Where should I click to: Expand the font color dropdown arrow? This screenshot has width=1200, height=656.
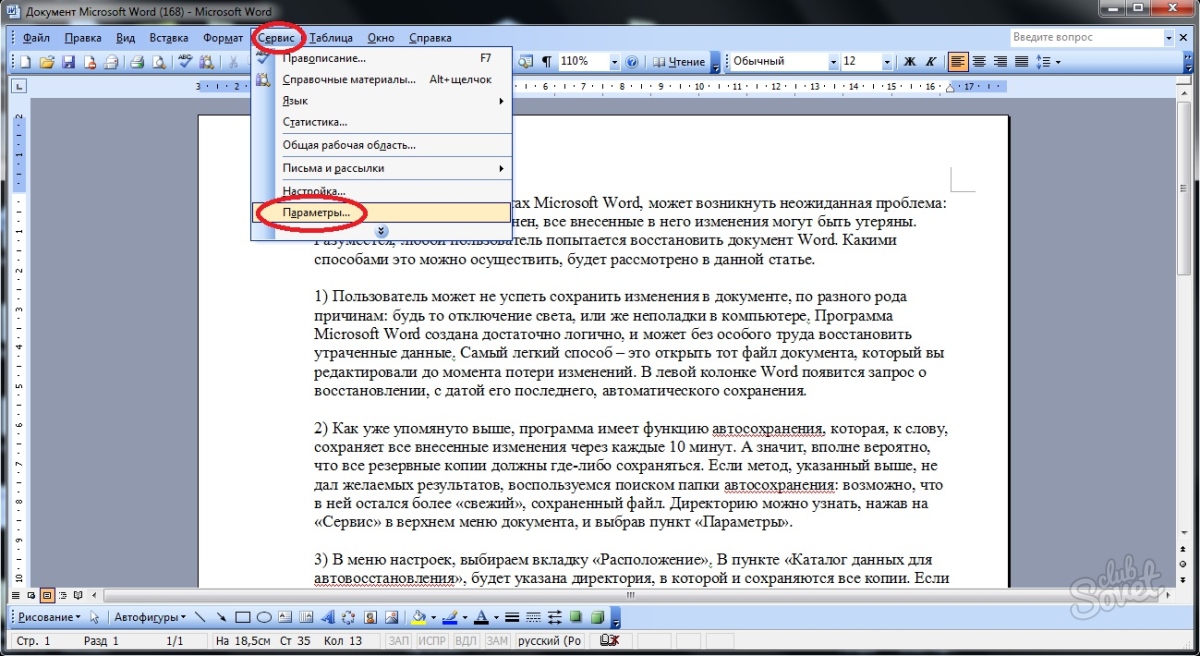[496, 617]
